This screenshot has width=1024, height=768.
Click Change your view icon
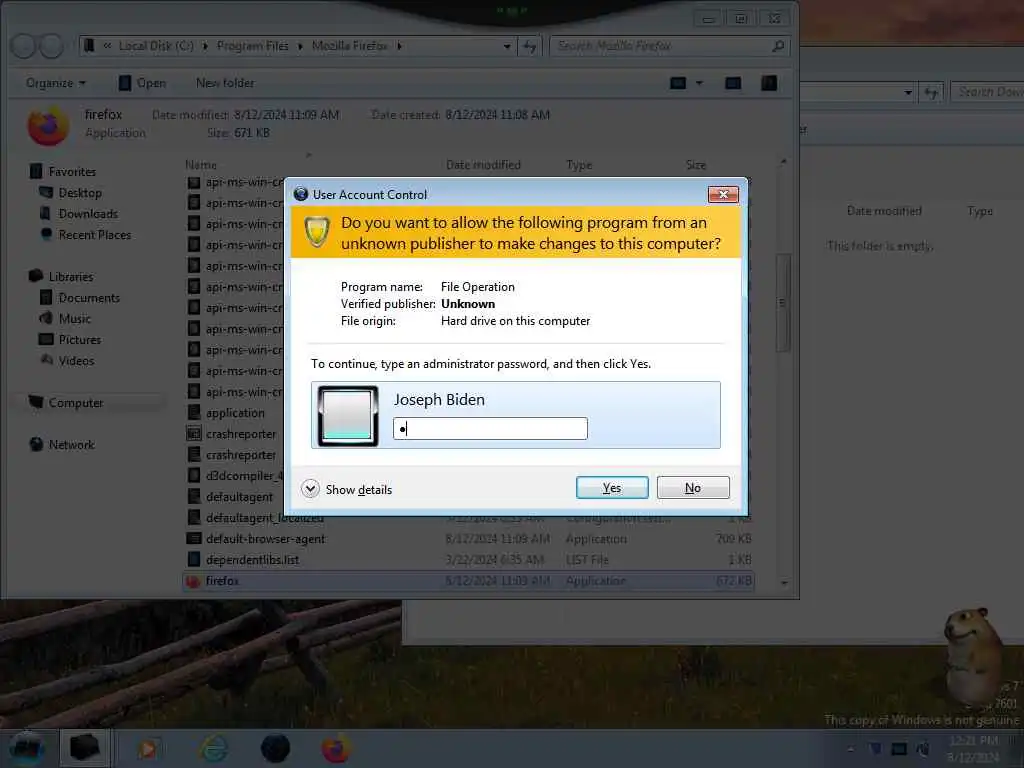click(x=679, y=83)
